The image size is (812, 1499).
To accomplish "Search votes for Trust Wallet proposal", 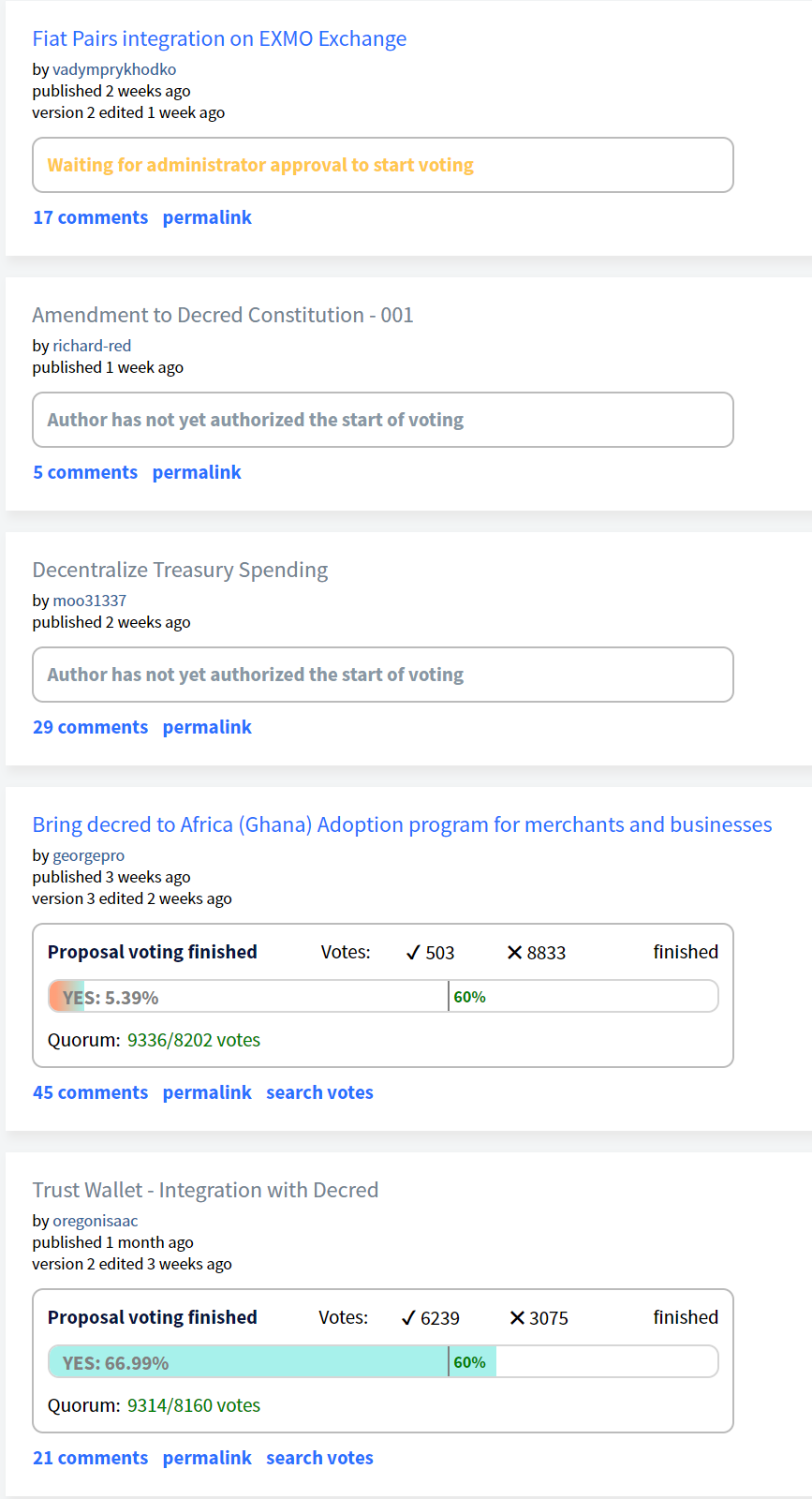I will 319,1458.
